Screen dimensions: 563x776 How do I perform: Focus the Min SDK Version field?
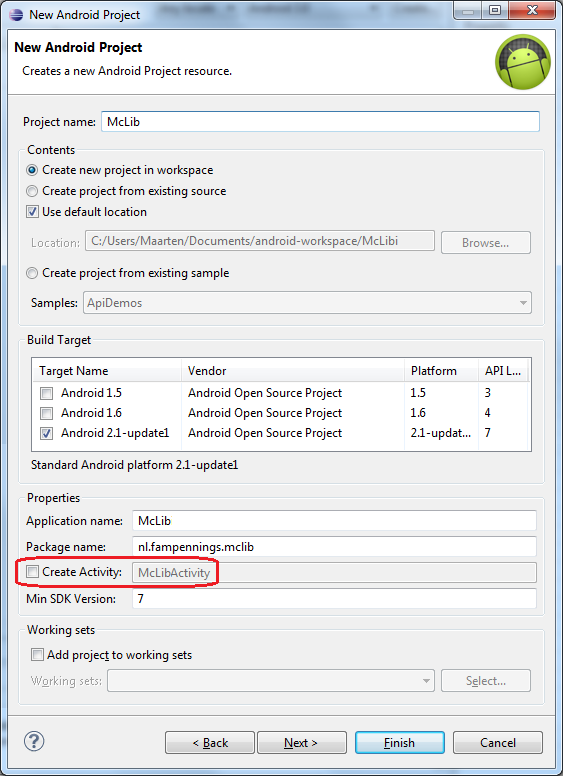pyautogui.click(x=334, y=598)
